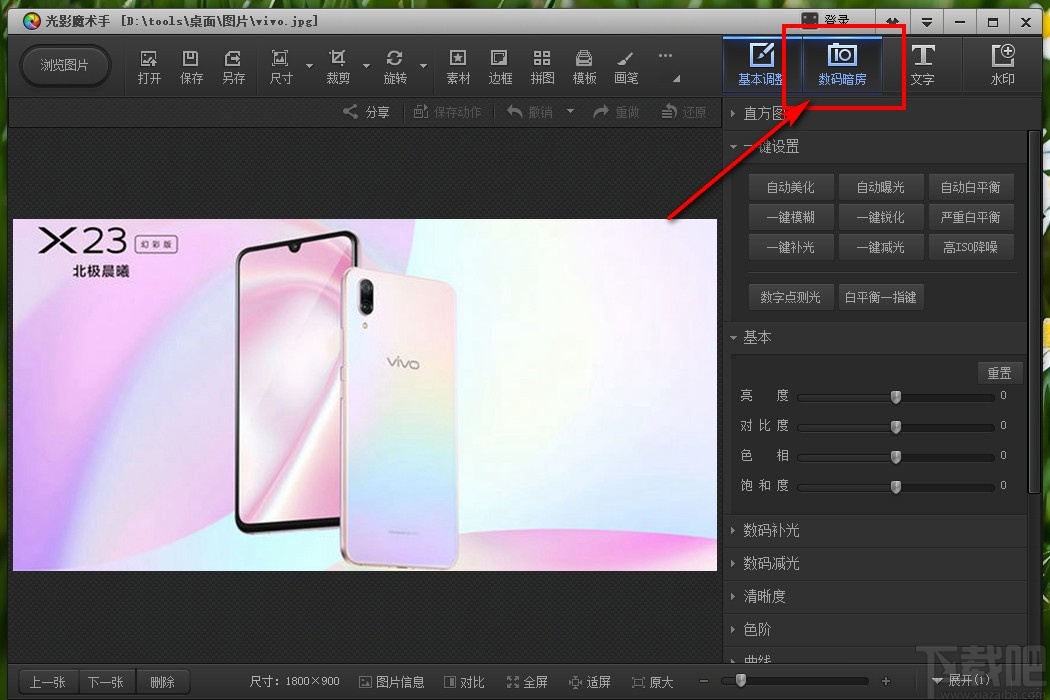Go to 上一张 previous image

point(48,682)
